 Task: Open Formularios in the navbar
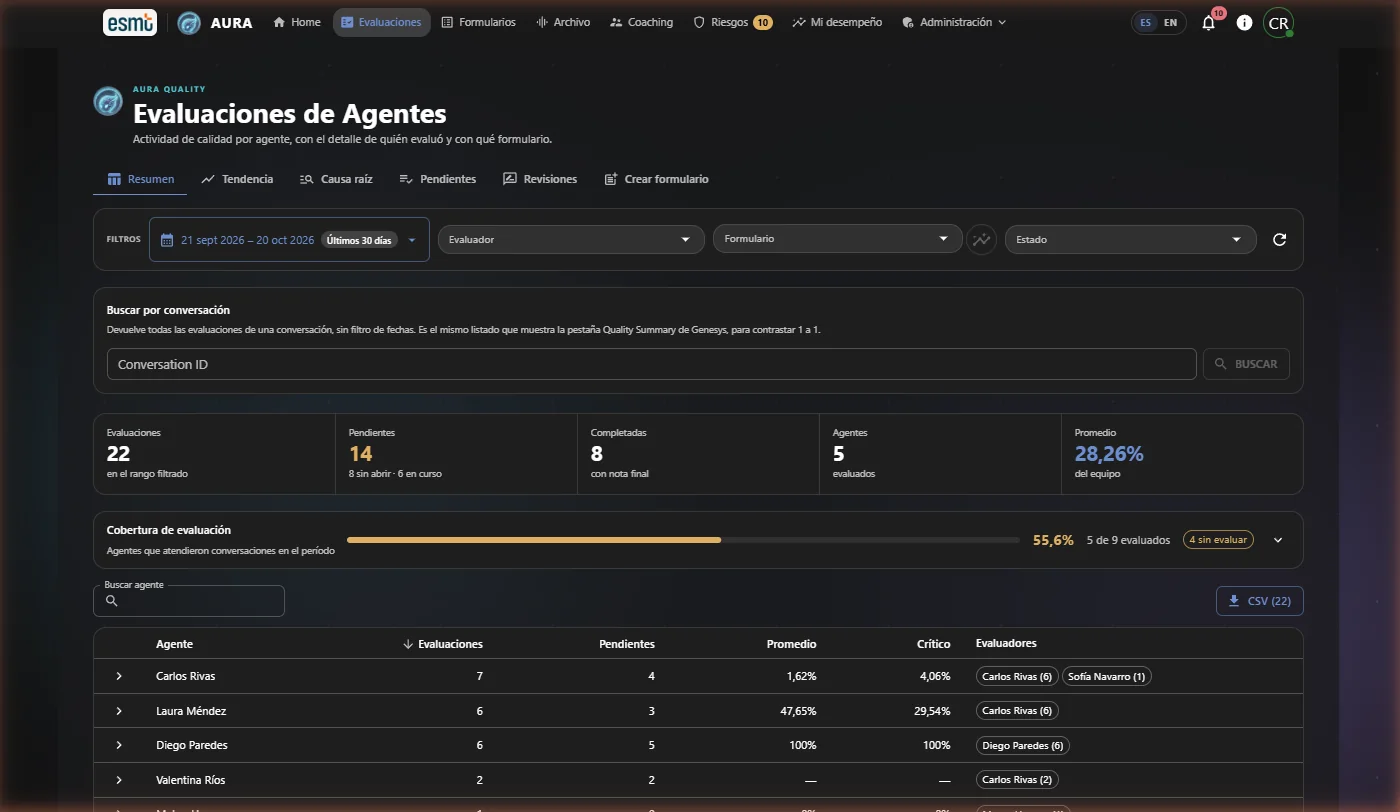click(x=478, y=22)
